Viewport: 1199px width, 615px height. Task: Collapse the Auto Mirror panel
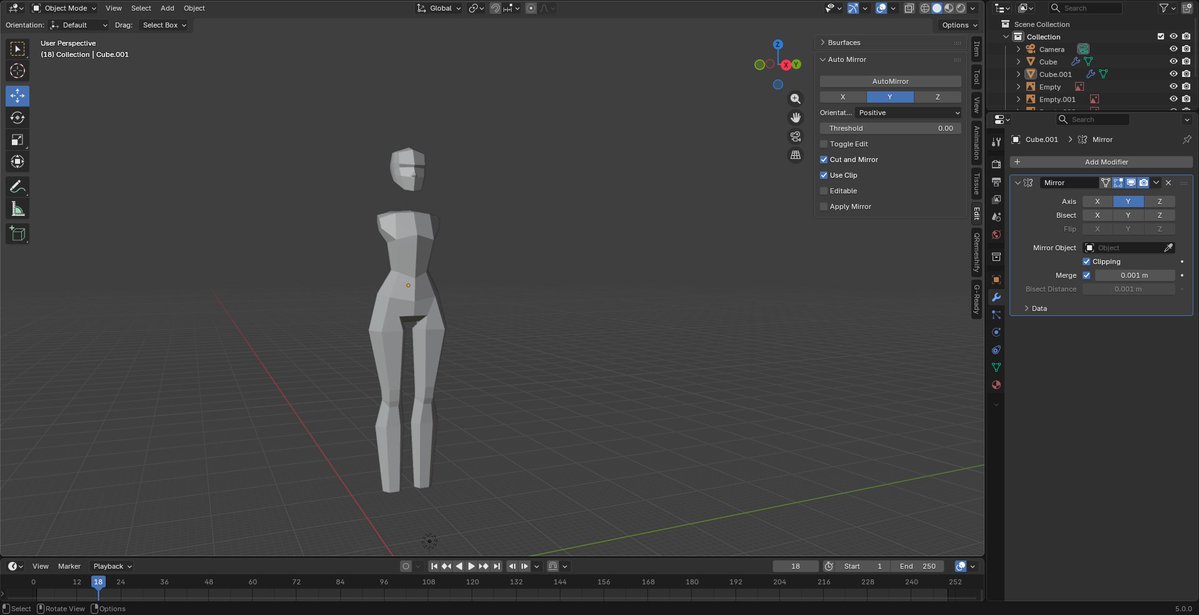[823, 60]
